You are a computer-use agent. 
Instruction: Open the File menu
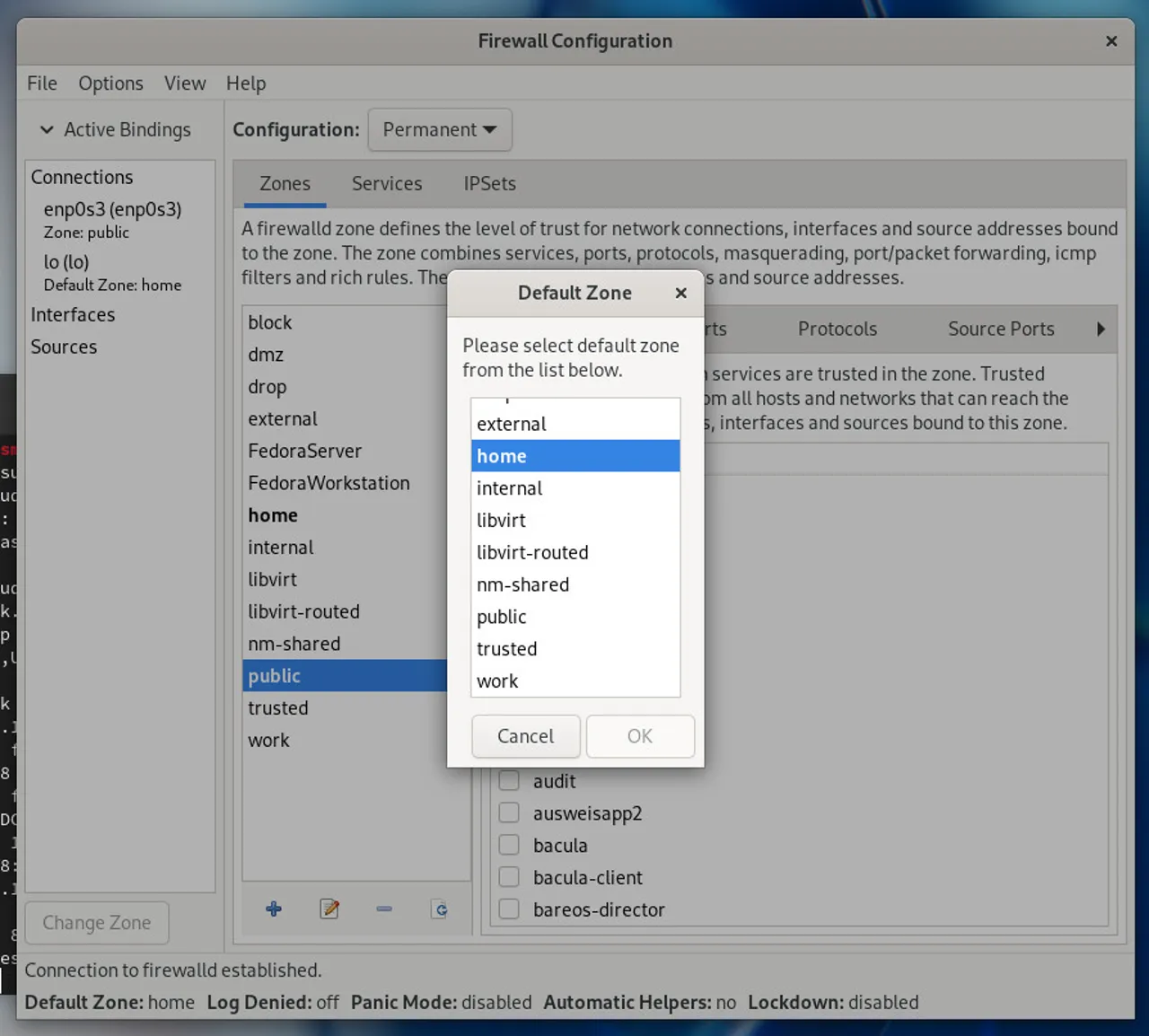[x=42, y=83]
